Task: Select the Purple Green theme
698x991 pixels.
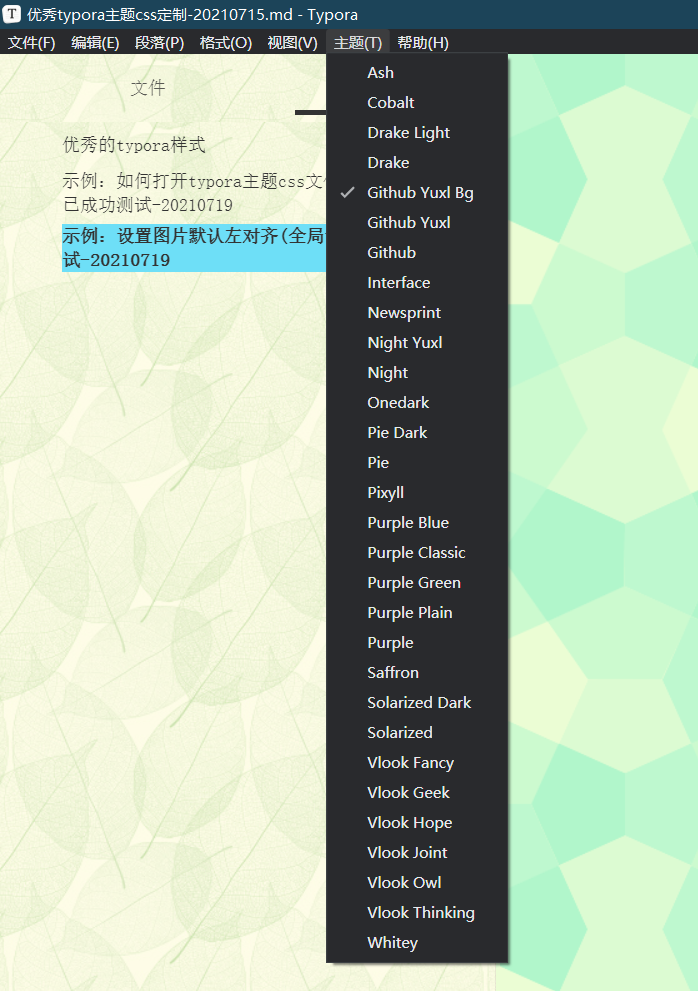Action: point(417,583)
